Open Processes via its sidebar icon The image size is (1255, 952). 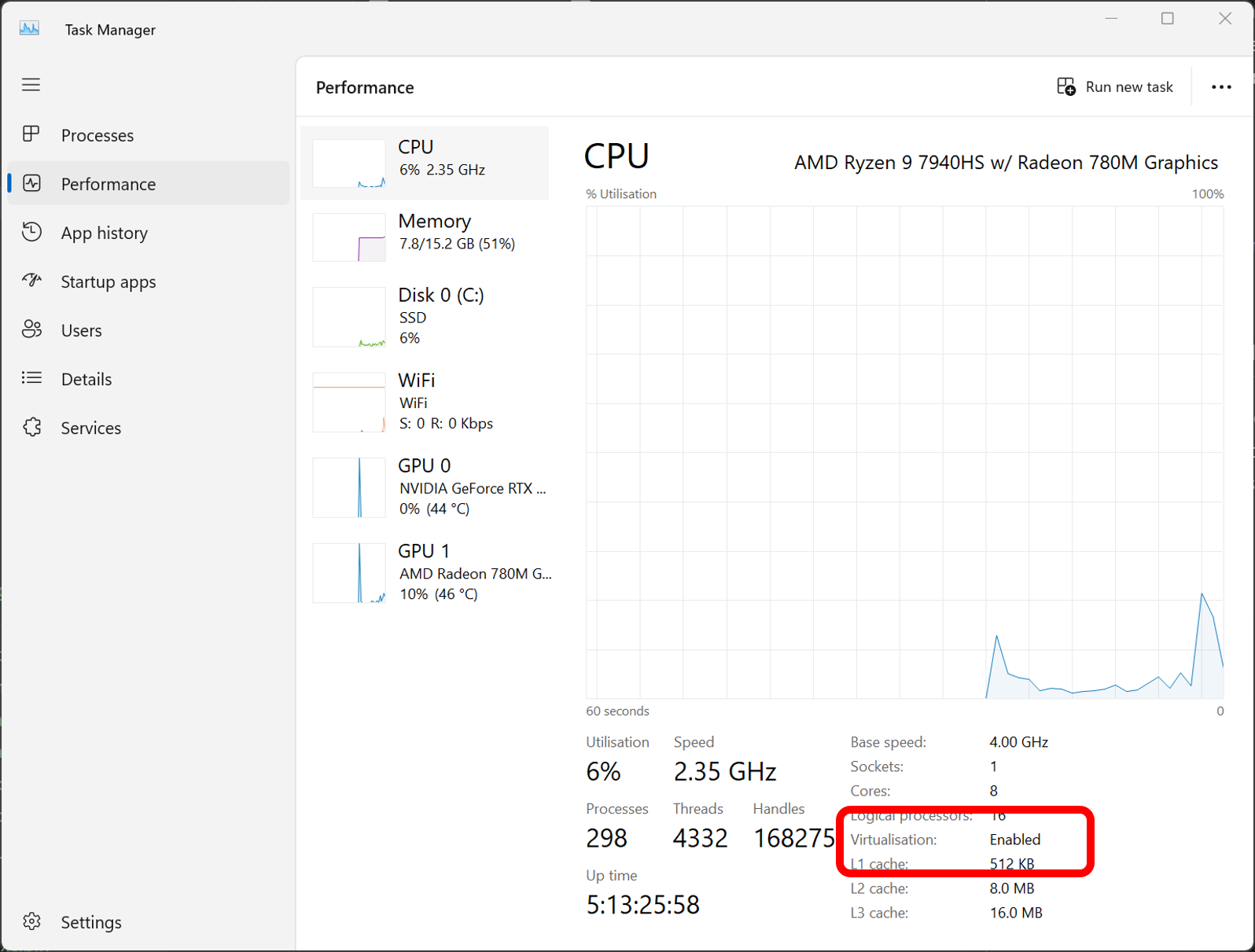tap(31, 134)
